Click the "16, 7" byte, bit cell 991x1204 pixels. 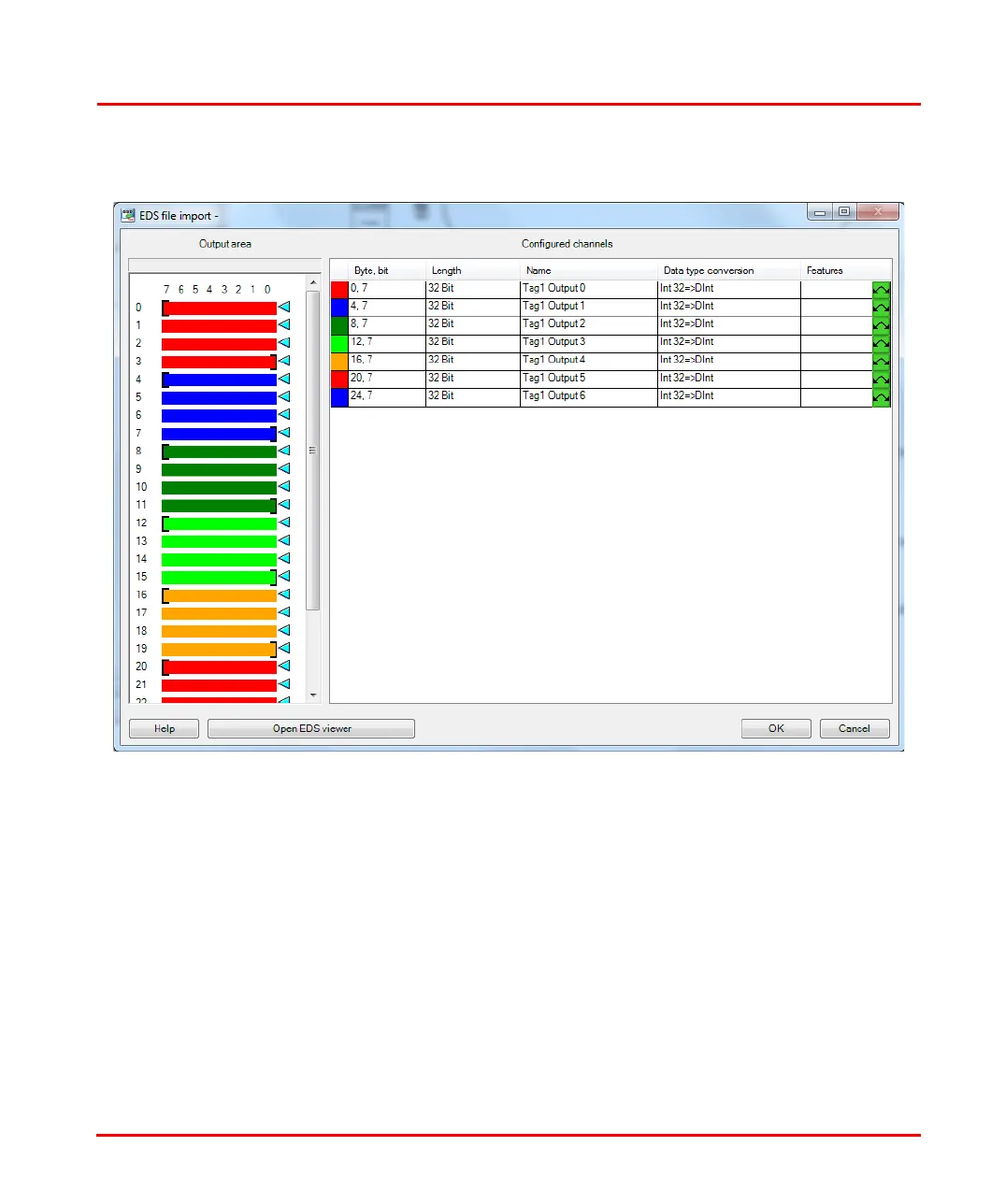pyautogui.click(x=387, y=362)
